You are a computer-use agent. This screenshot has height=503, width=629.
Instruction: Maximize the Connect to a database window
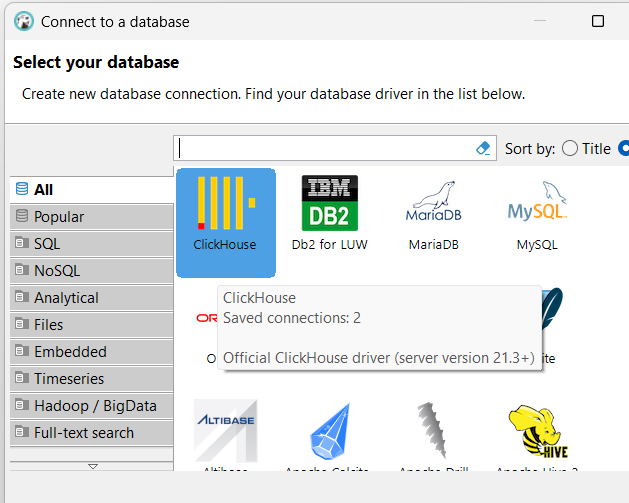click(598, 21)
